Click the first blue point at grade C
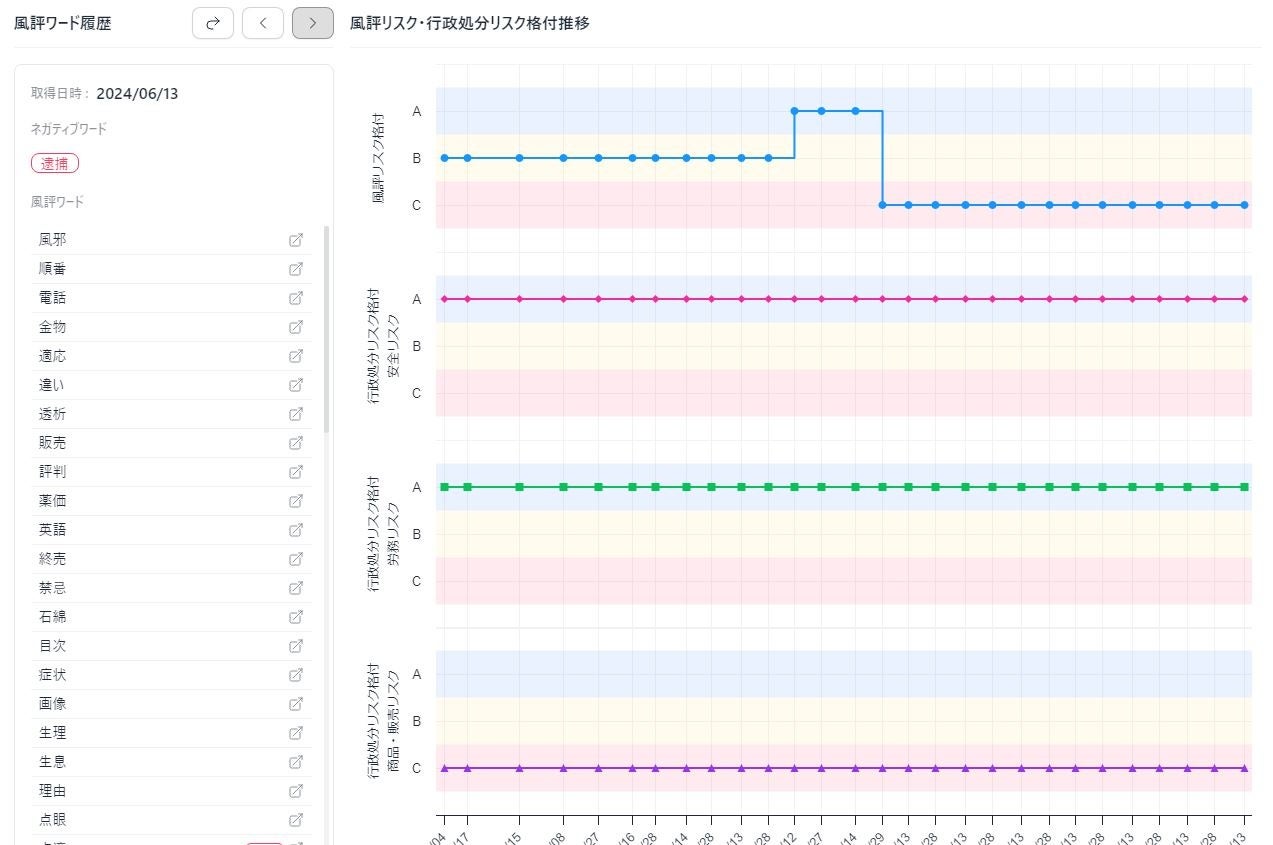 coord(882,205)
